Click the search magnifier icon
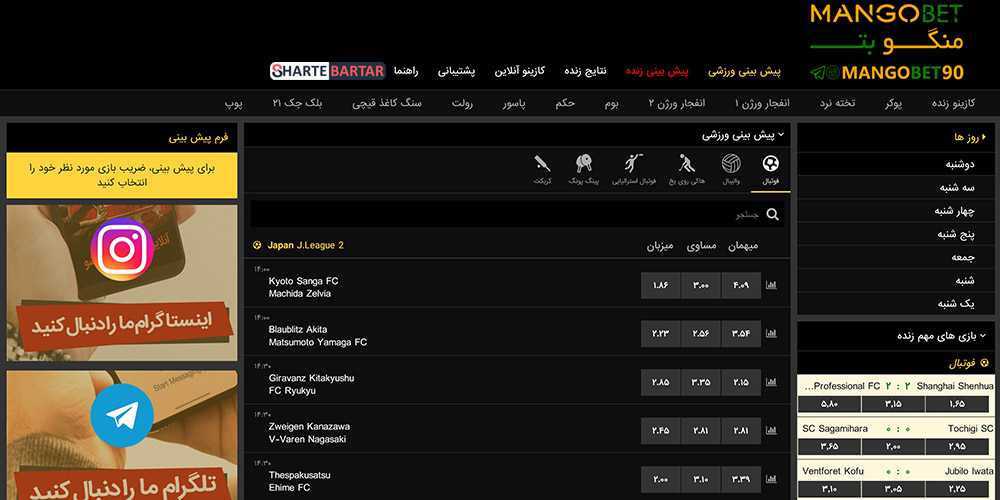This screenshot has height=500, width=1000. coord(772,214)
